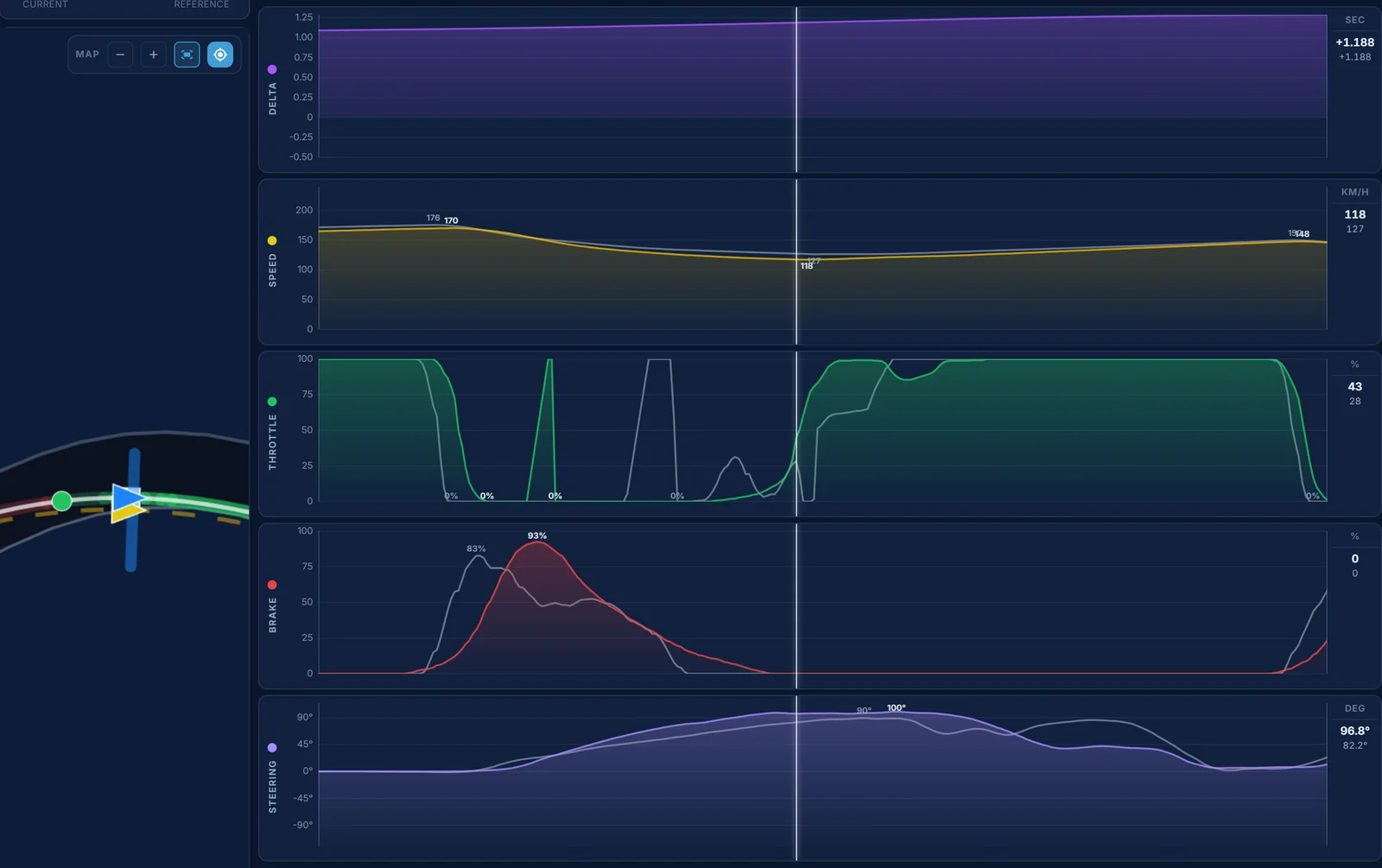Click the DELTA axis title
This screenshot has width=1382, height=868.
coord(273,98)
